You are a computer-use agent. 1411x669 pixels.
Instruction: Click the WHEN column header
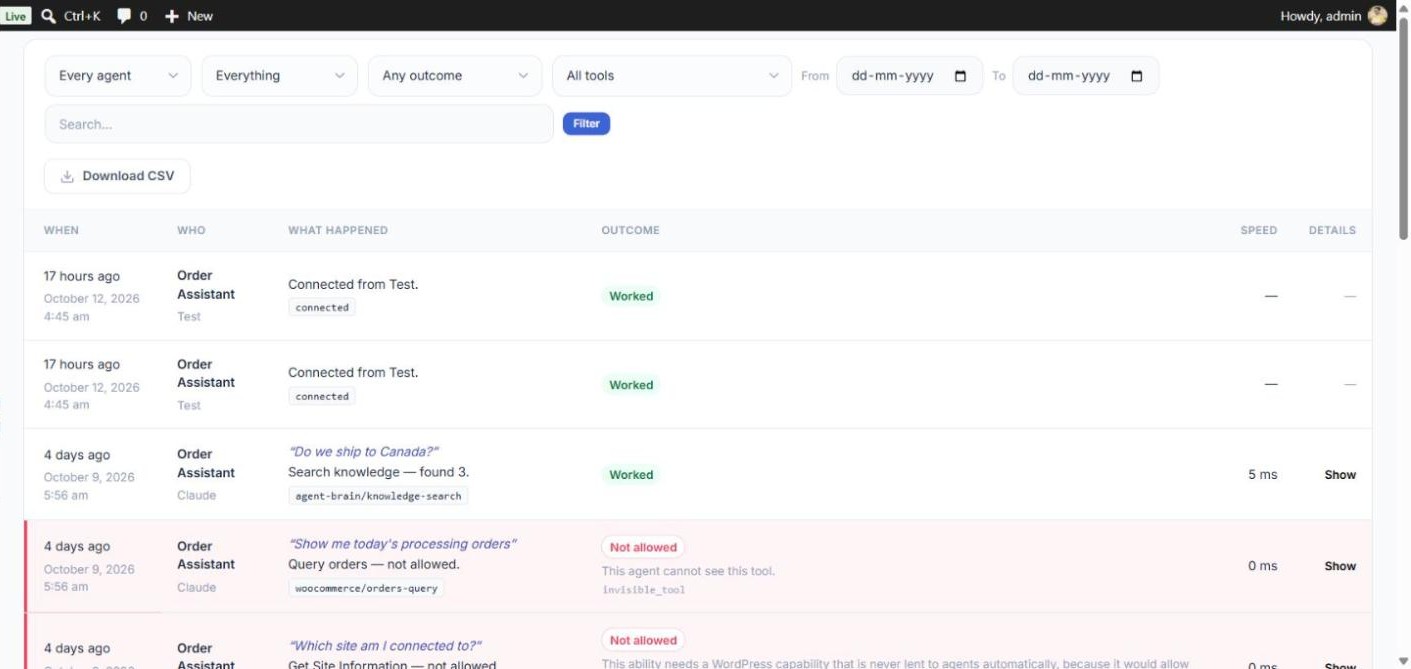[x=61, y=230]
